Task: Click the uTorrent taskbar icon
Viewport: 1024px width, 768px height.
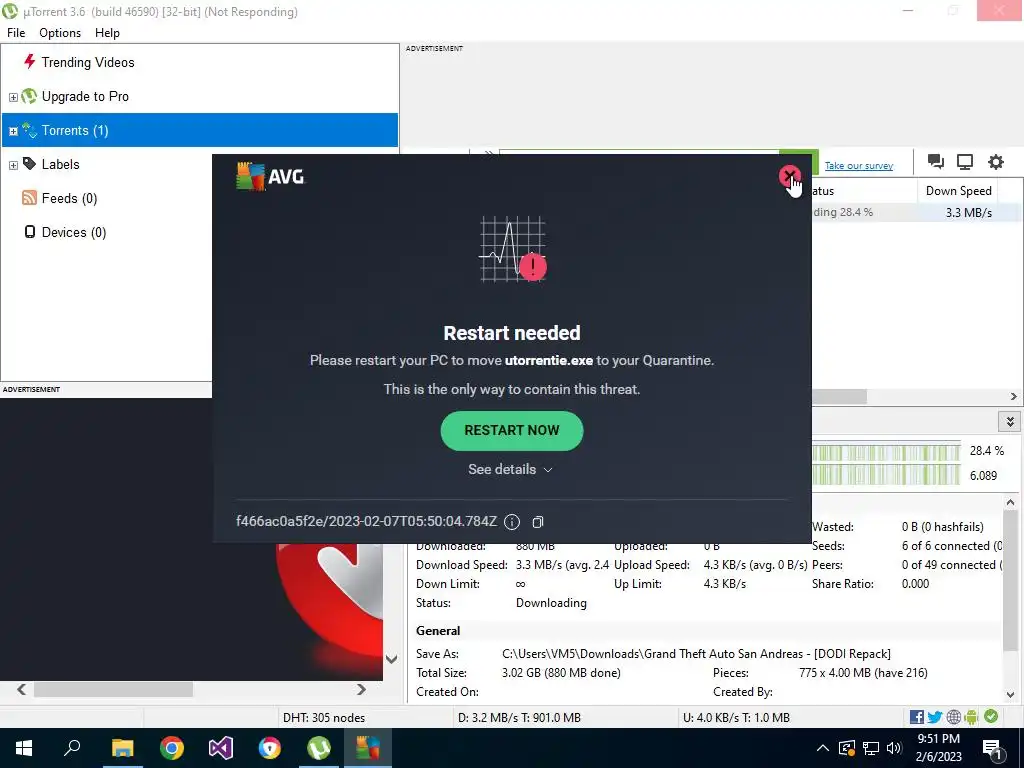Action: pyautogui.click(x=319, y=748)
